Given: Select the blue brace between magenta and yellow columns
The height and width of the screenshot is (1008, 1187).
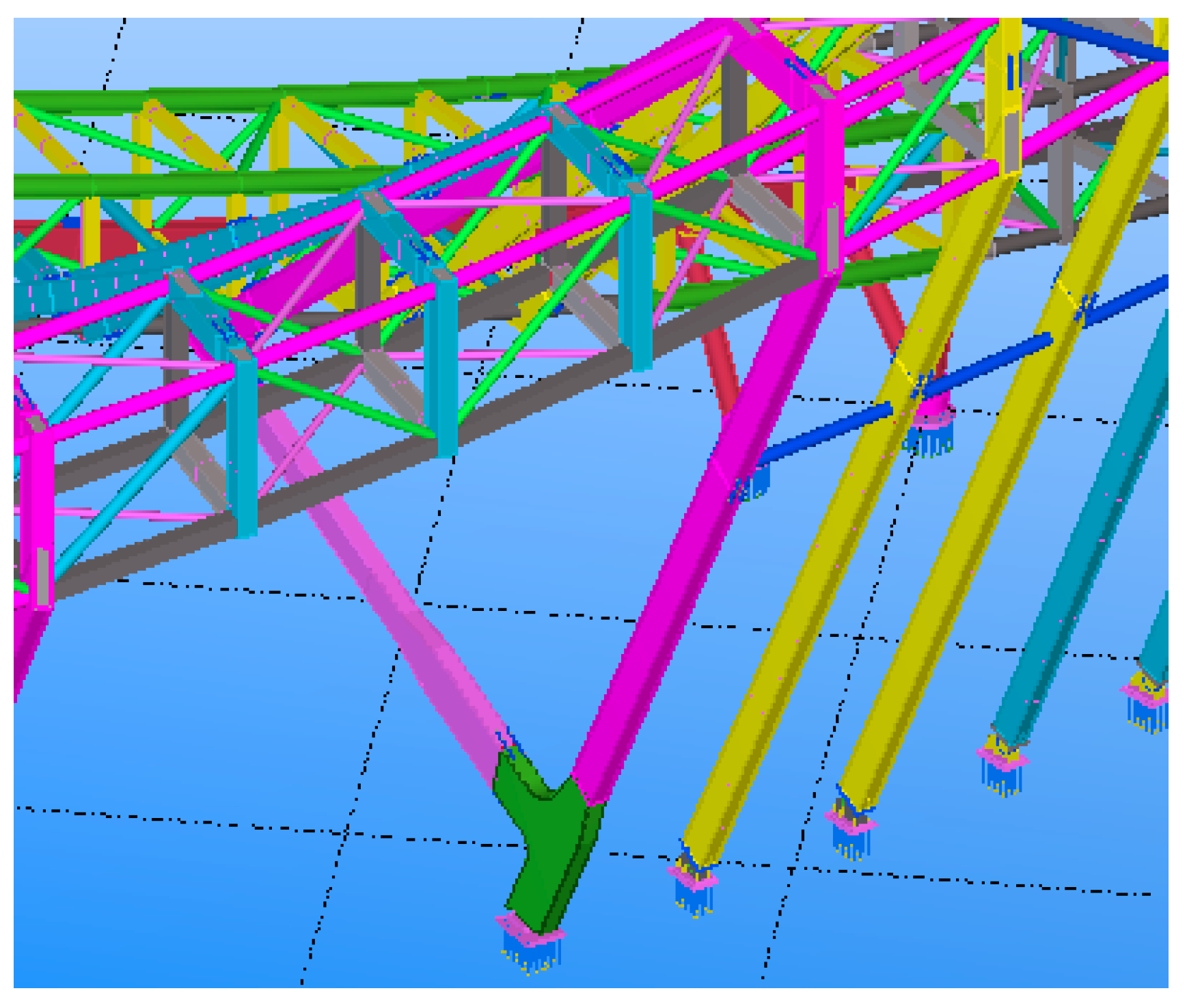Looking at the screenshot, I should 826,433.
